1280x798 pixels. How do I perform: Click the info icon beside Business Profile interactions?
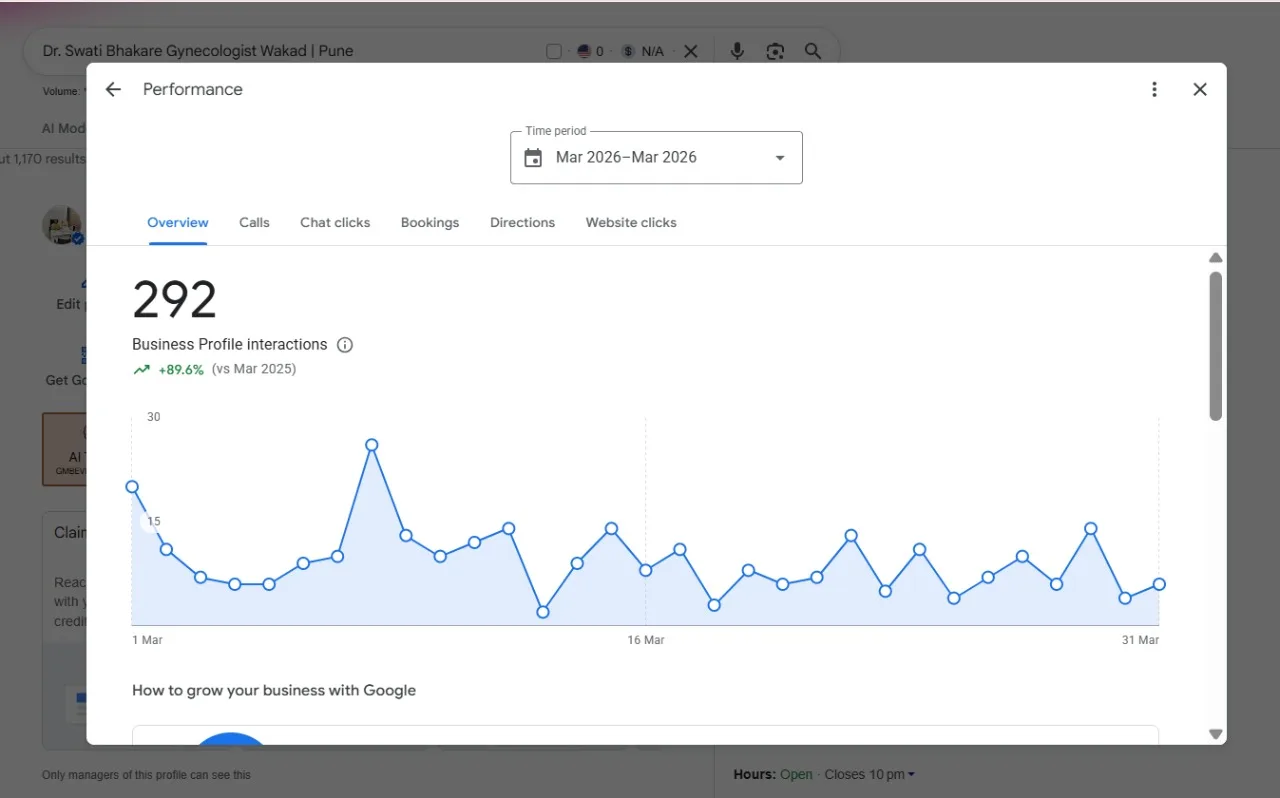(345, 345)
